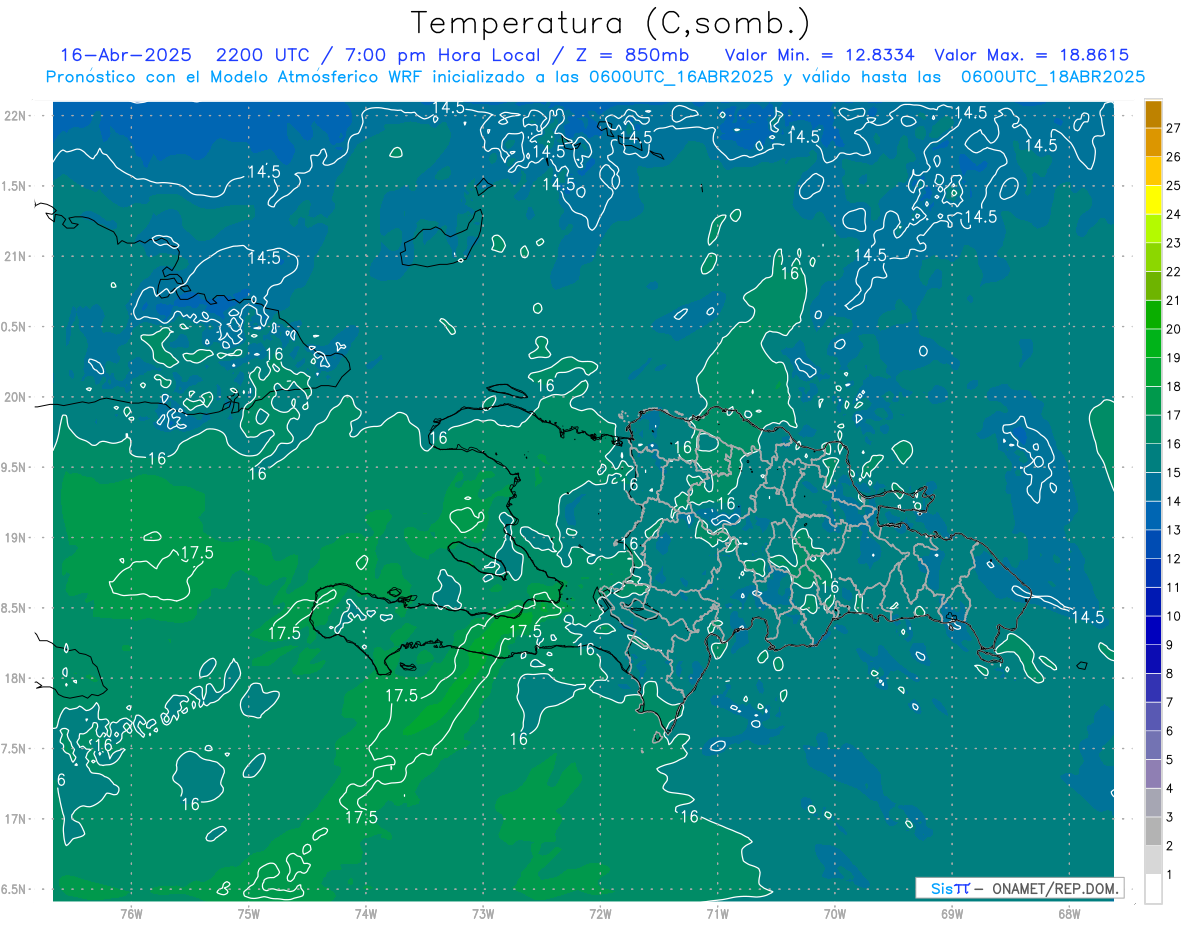This screenshot has height=927, width=1200.
Task: Click the 'Valor Min. = 12.8334' readout
Action: click(822, 55)
